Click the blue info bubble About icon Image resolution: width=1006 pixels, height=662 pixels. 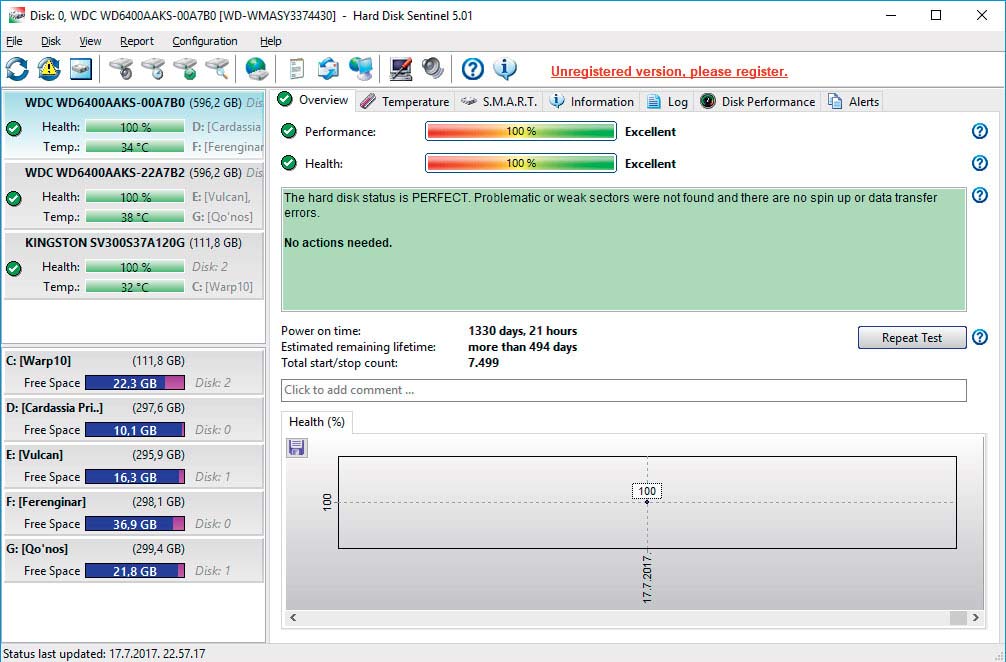tap(505, 69)
